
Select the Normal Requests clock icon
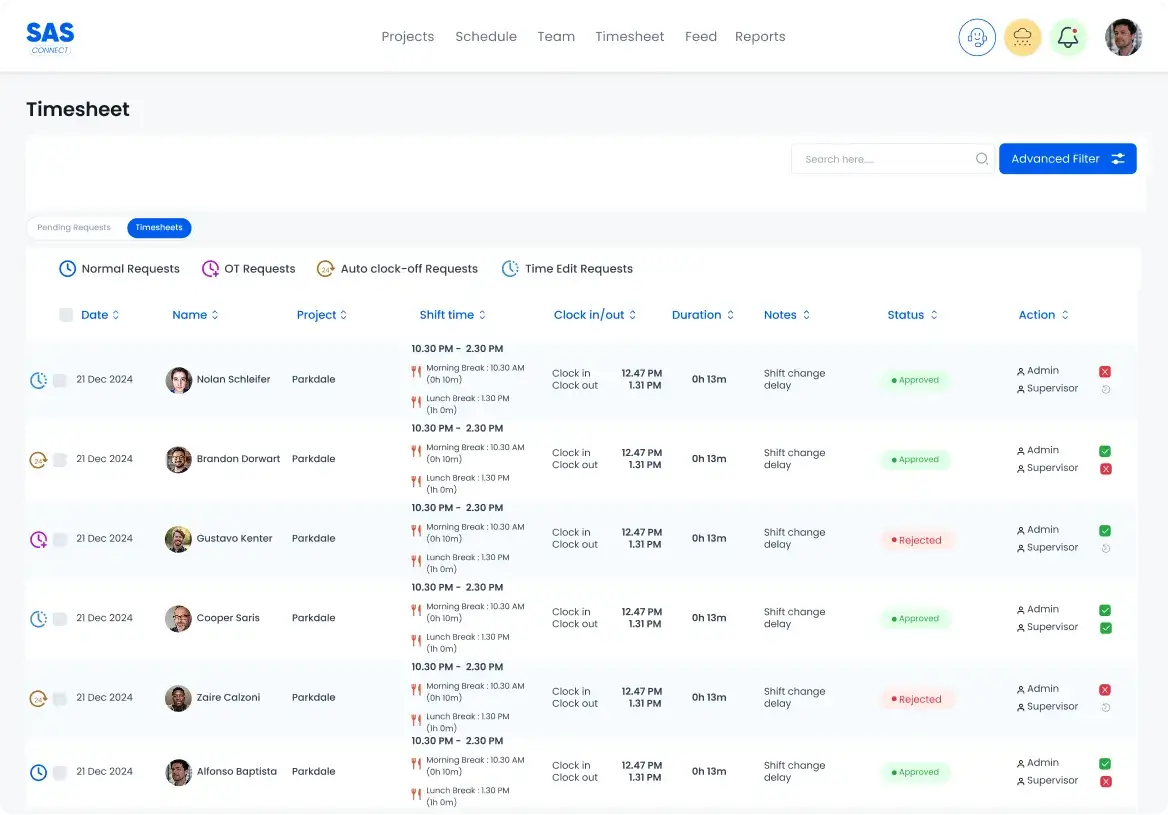[x=66, y=268]
